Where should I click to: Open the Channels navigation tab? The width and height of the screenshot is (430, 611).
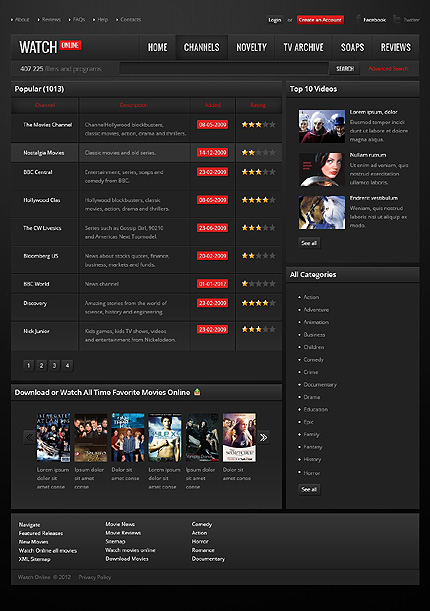(202, 47)
